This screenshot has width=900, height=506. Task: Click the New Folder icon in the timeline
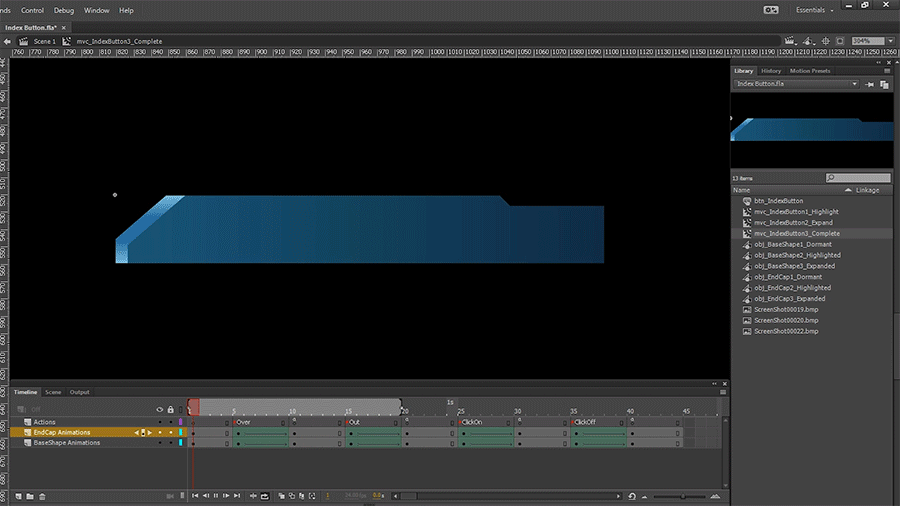tap(30, 496)
